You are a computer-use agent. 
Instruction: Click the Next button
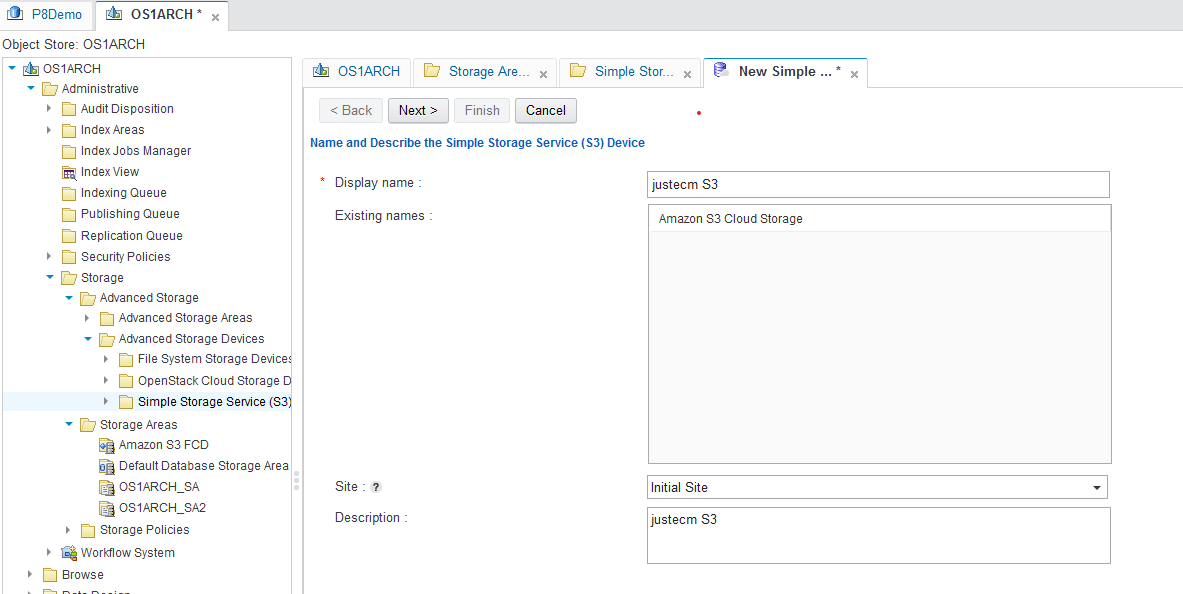(x=418, y=110)
